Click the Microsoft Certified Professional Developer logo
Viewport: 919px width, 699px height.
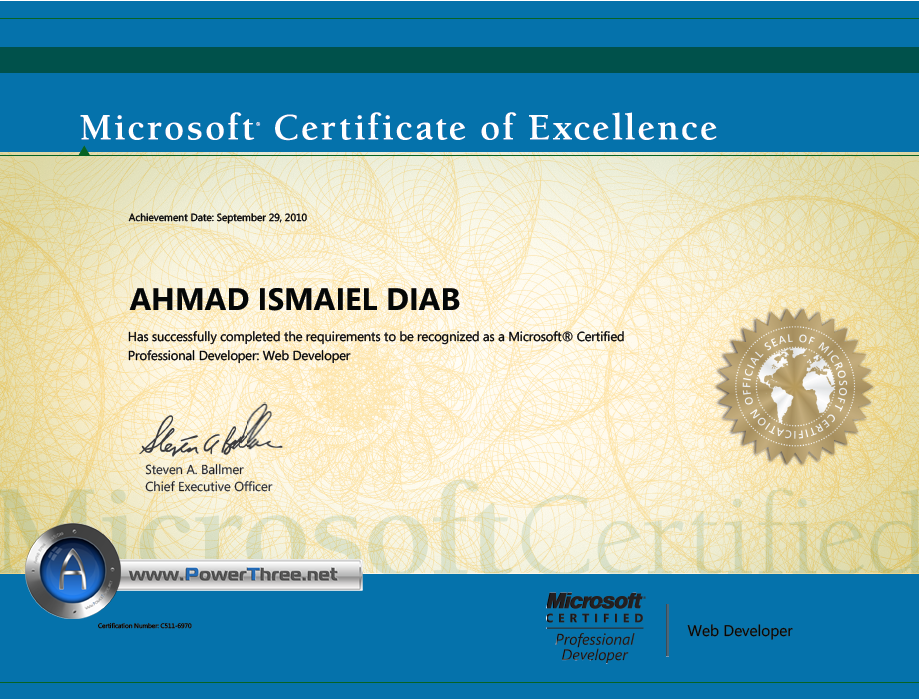594,627
